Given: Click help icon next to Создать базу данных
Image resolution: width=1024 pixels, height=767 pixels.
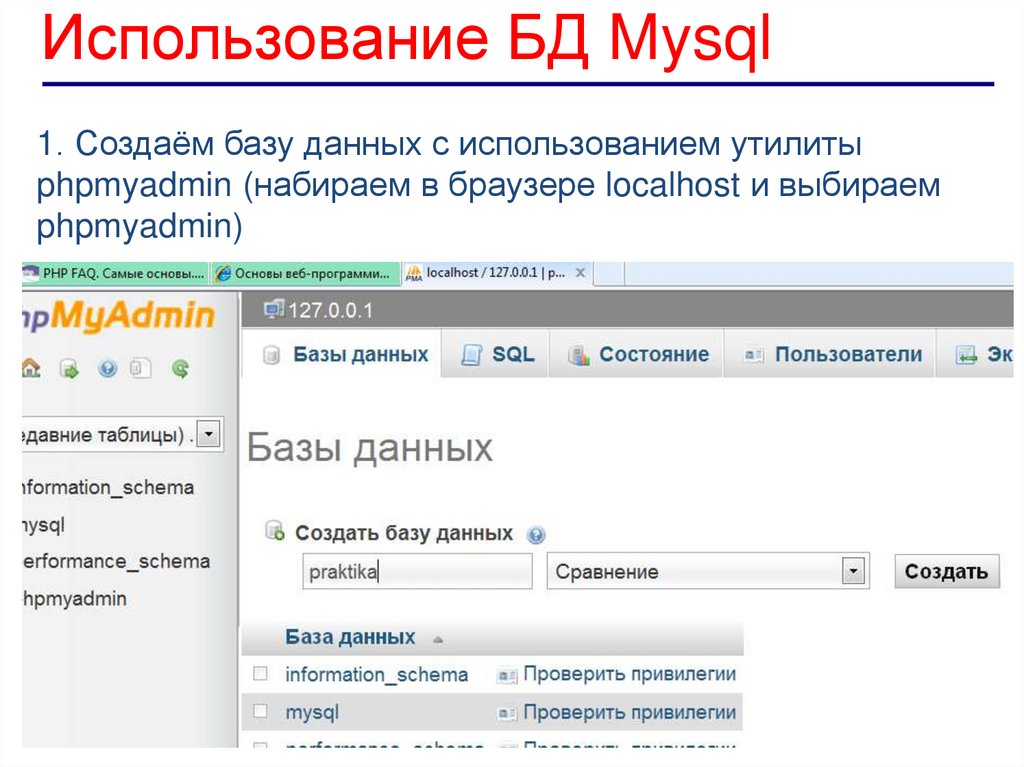Looking at the screenshot, I should pos(536,535).
